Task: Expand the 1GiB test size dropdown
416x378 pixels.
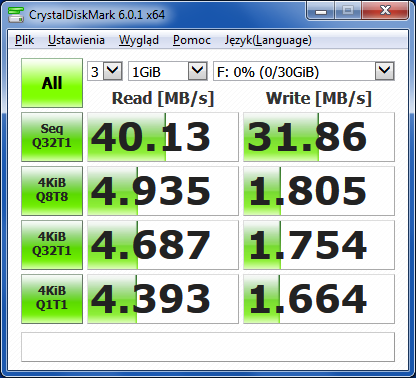Action: click(x=168, y=71)
